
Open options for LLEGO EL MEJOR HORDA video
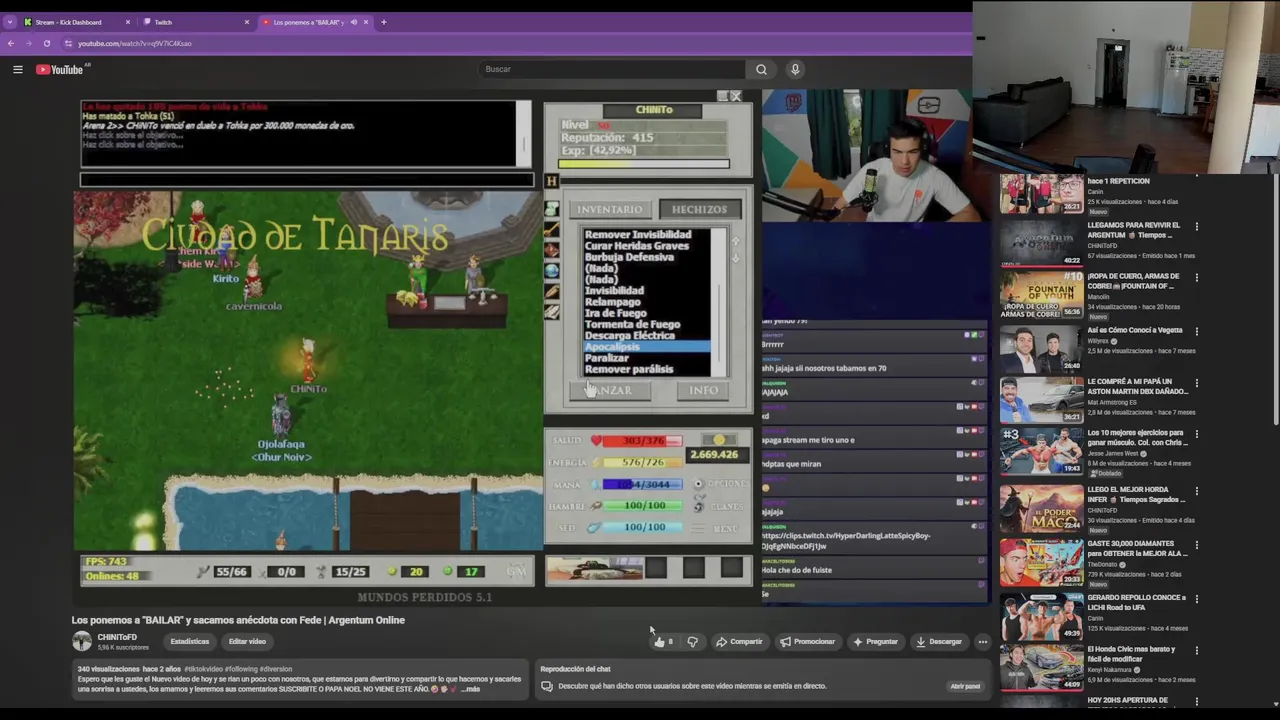coord(1196,490)
